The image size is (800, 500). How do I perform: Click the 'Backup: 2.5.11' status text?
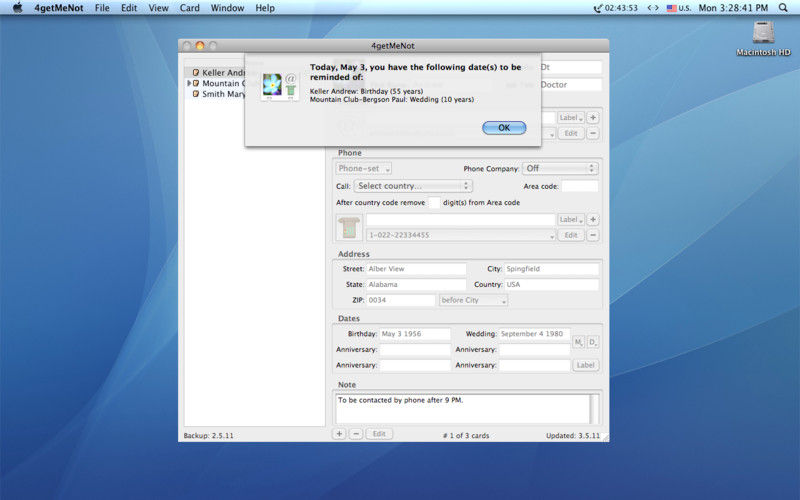[x=208, y=436]
